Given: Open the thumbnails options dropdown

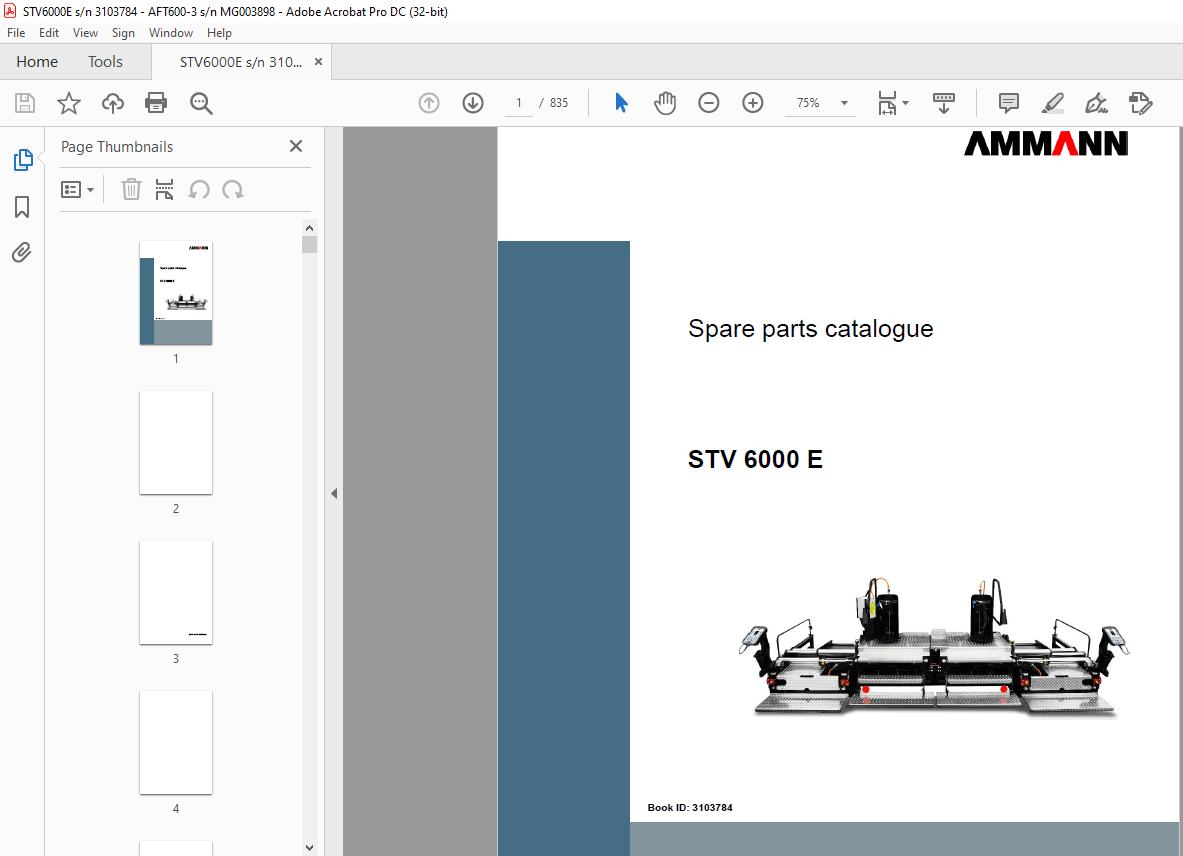Looking at the screenshot, I should pos(77,189).
